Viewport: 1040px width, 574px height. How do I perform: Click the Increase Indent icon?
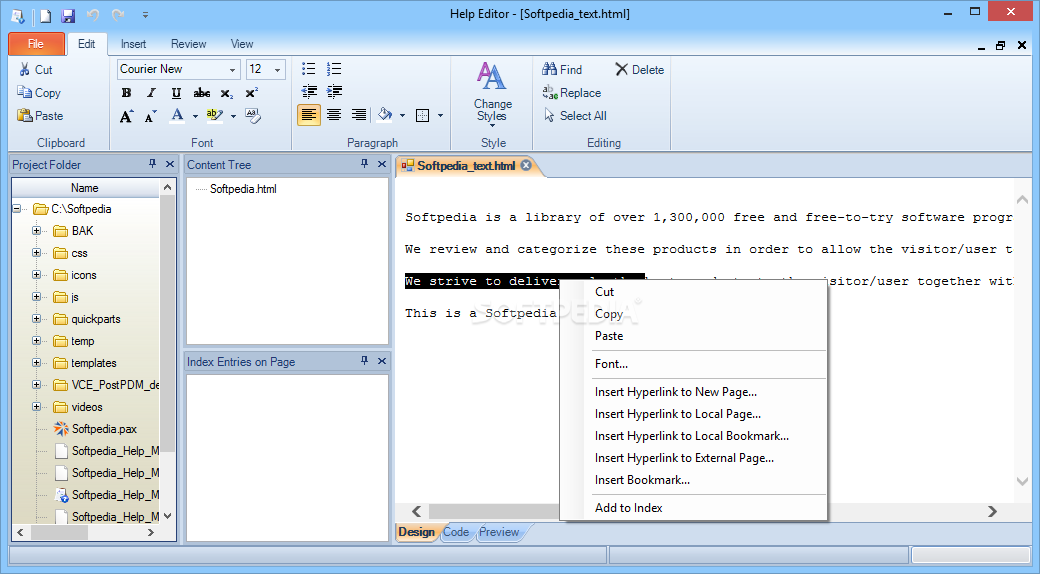pos(334,92)
